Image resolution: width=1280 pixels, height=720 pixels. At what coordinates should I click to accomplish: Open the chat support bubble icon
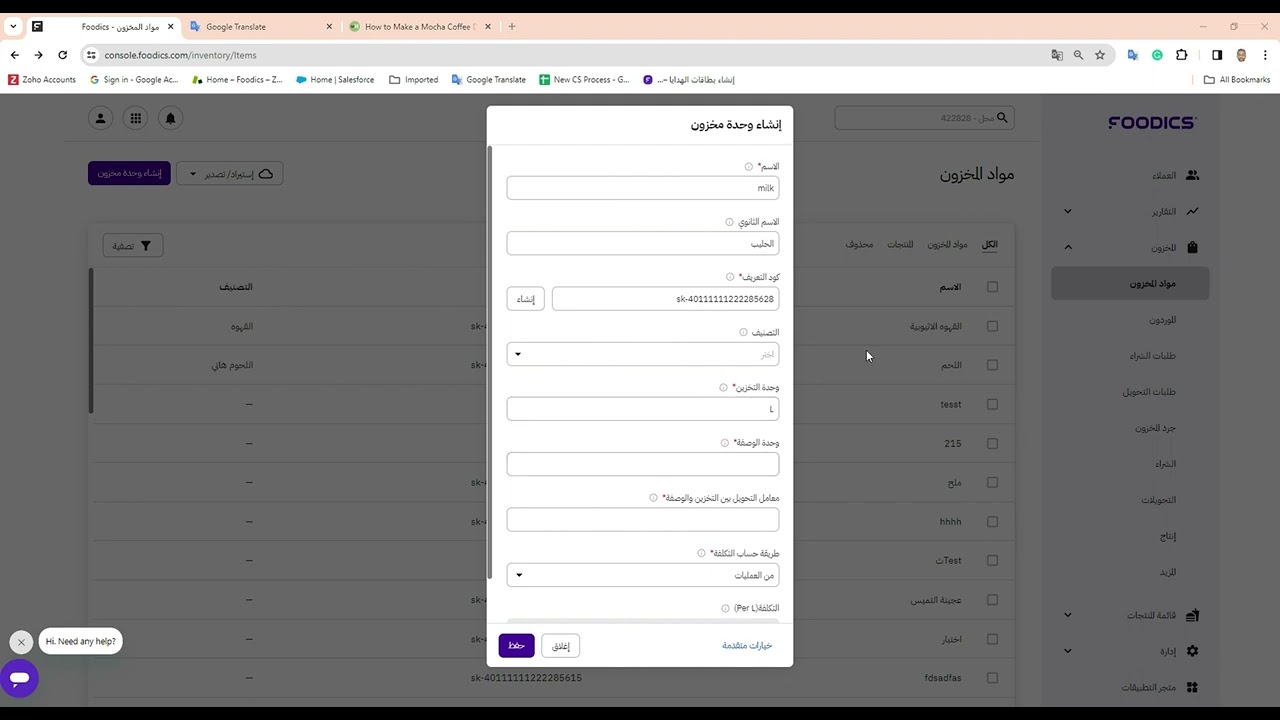pyautogui.click(x=19, y=679)
